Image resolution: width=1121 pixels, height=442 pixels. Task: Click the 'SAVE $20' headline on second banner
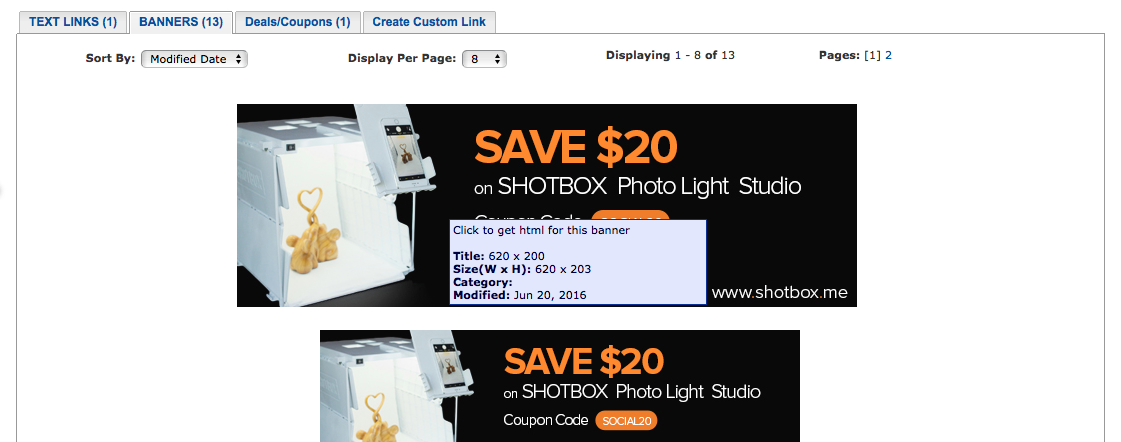pyautogui.click(x=584, y=361)
